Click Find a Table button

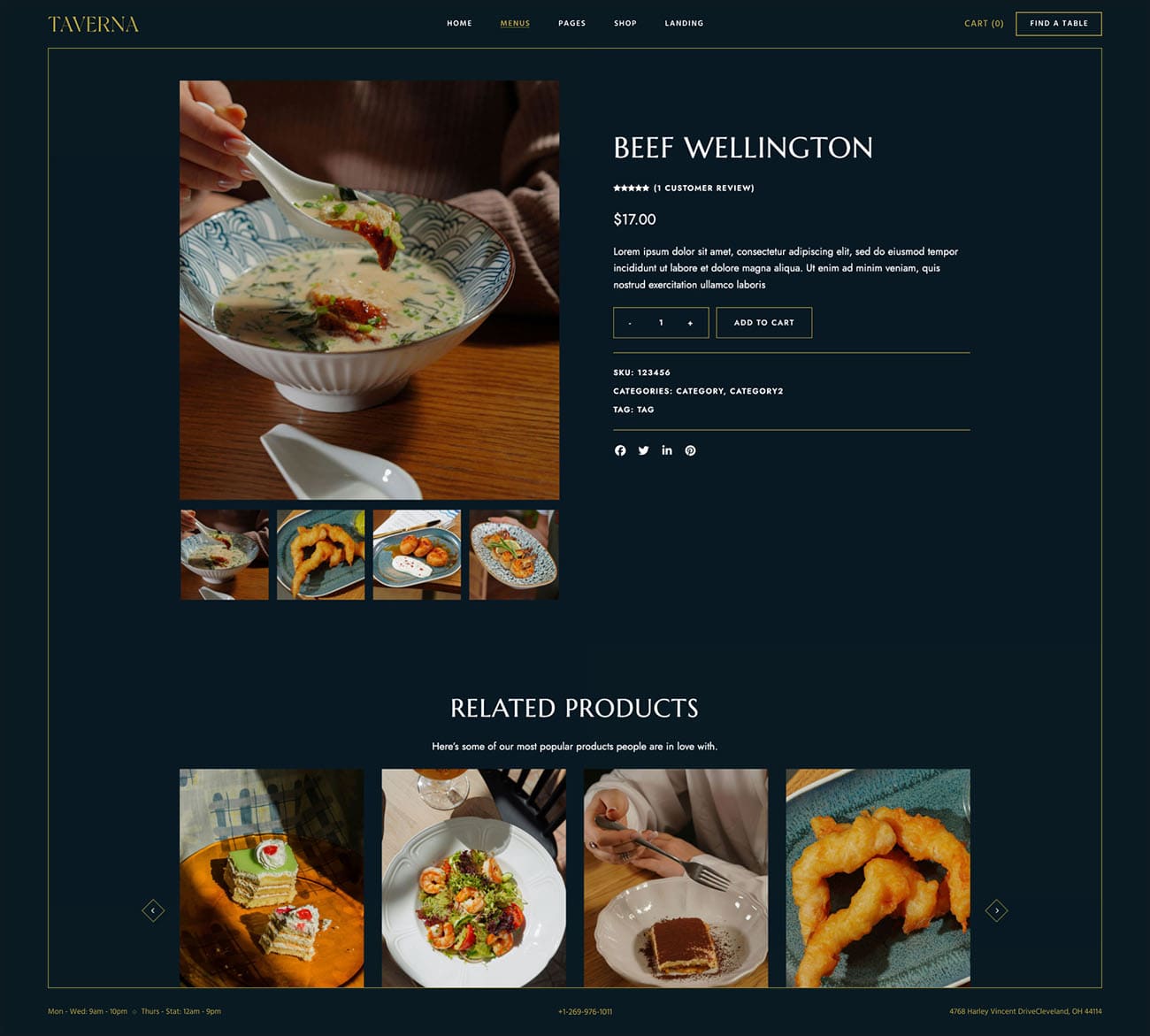[1058, 24]
